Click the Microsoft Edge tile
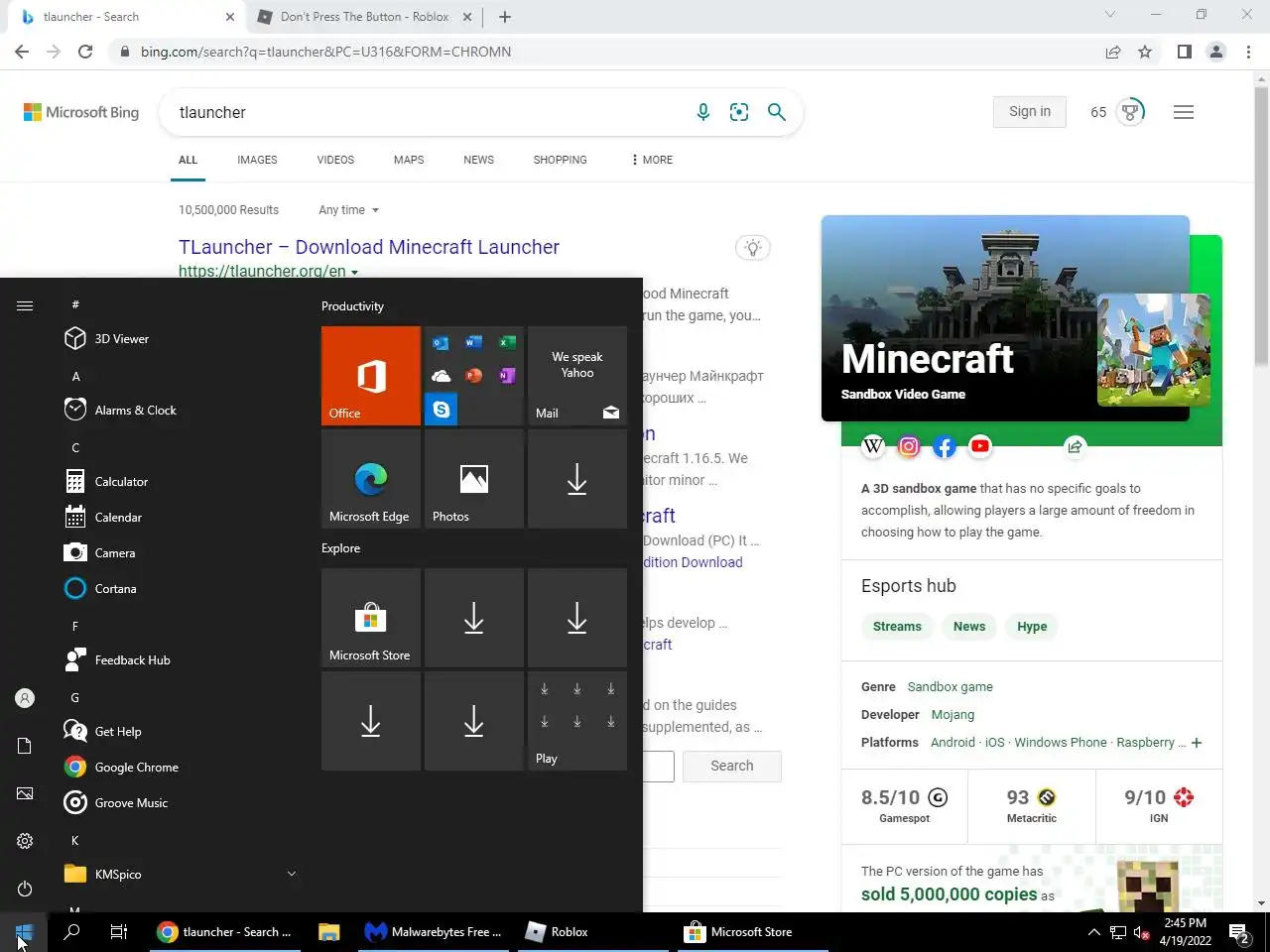 tap(371, 479)
